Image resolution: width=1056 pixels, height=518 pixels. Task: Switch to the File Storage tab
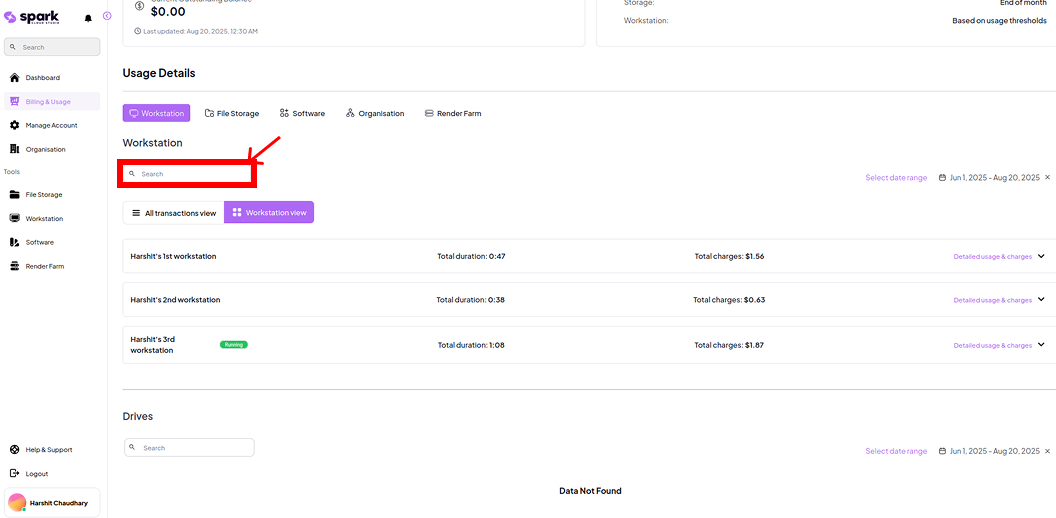pos(232,114)
